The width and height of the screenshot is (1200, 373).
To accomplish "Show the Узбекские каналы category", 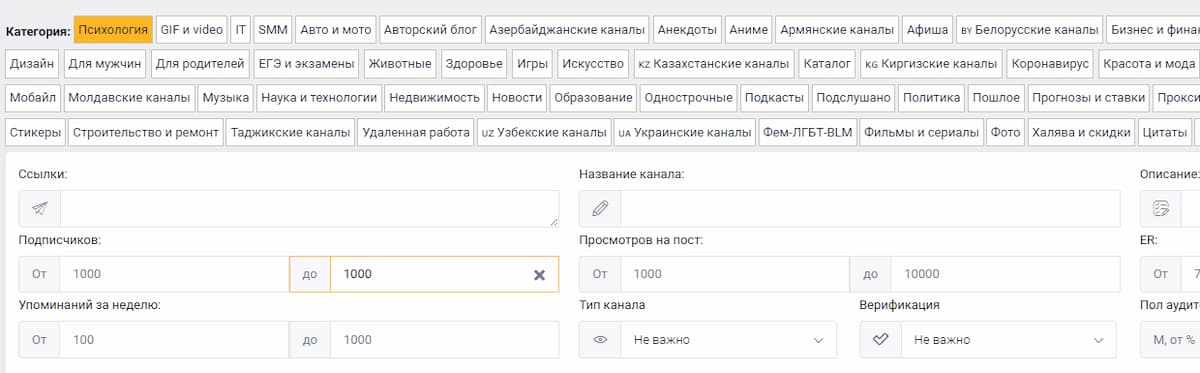I will click(x=544, y=132).
